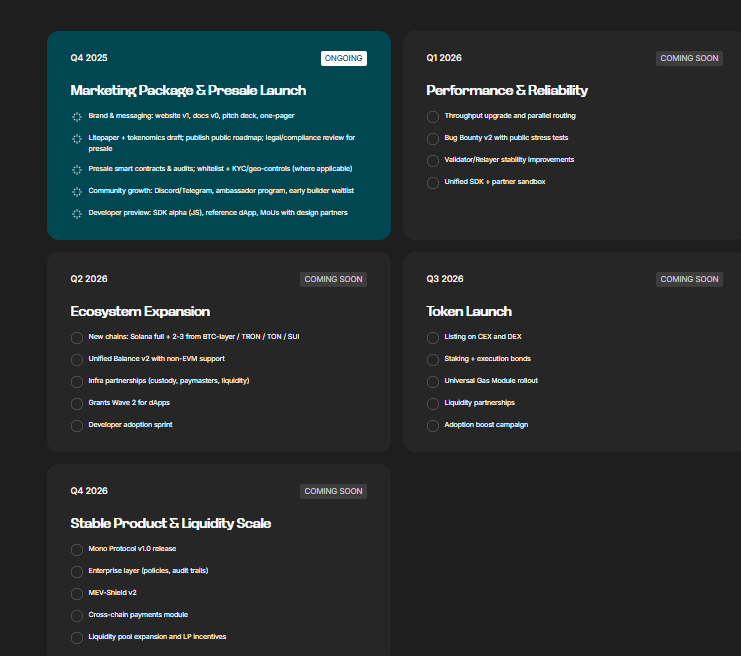Click the Performance & Reliability heading
The width and height of the screenshot is (741, 656).
click(x=507, y=90)
